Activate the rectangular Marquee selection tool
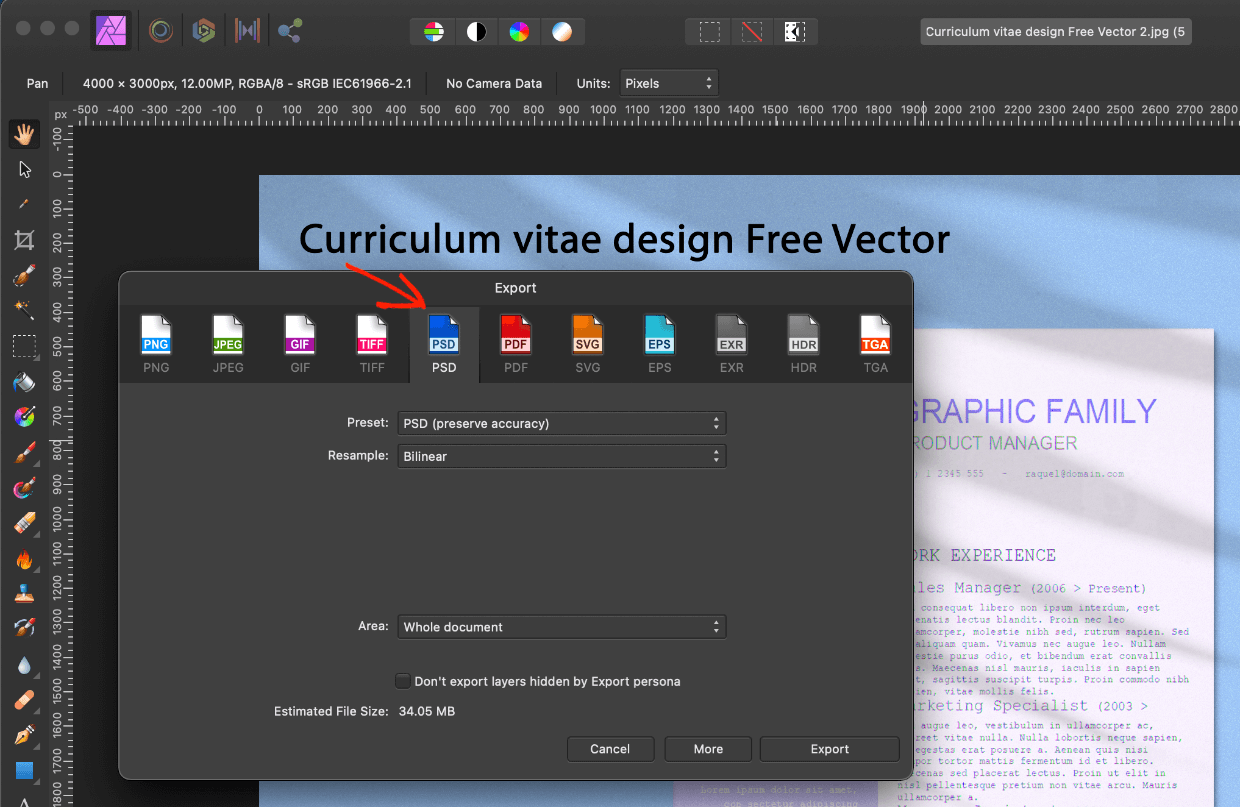This screenshot has height=807, width=1240. tap(24, 346)
